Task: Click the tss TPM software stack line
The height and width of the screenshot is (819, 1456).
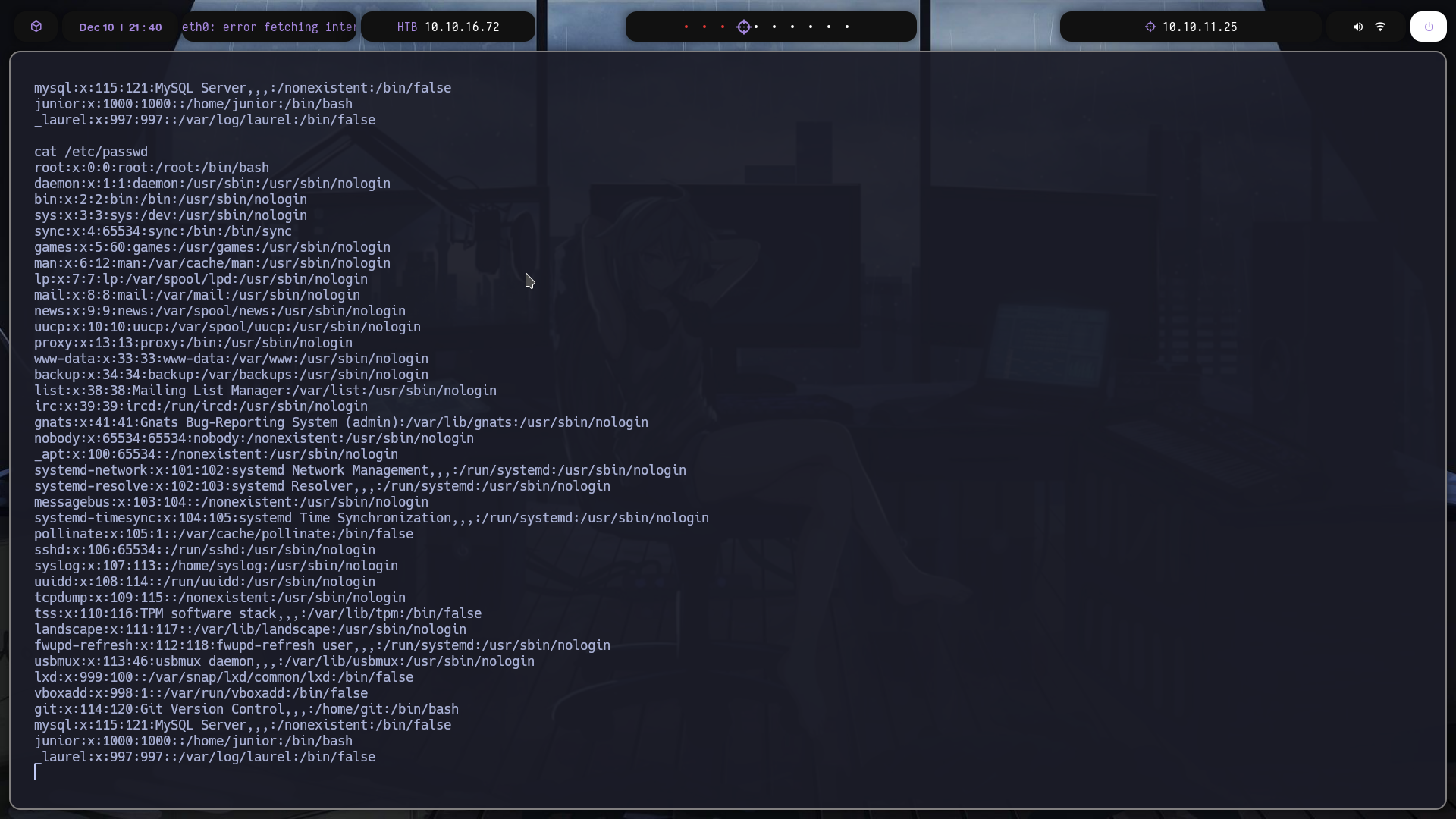Action: [258, 613]
